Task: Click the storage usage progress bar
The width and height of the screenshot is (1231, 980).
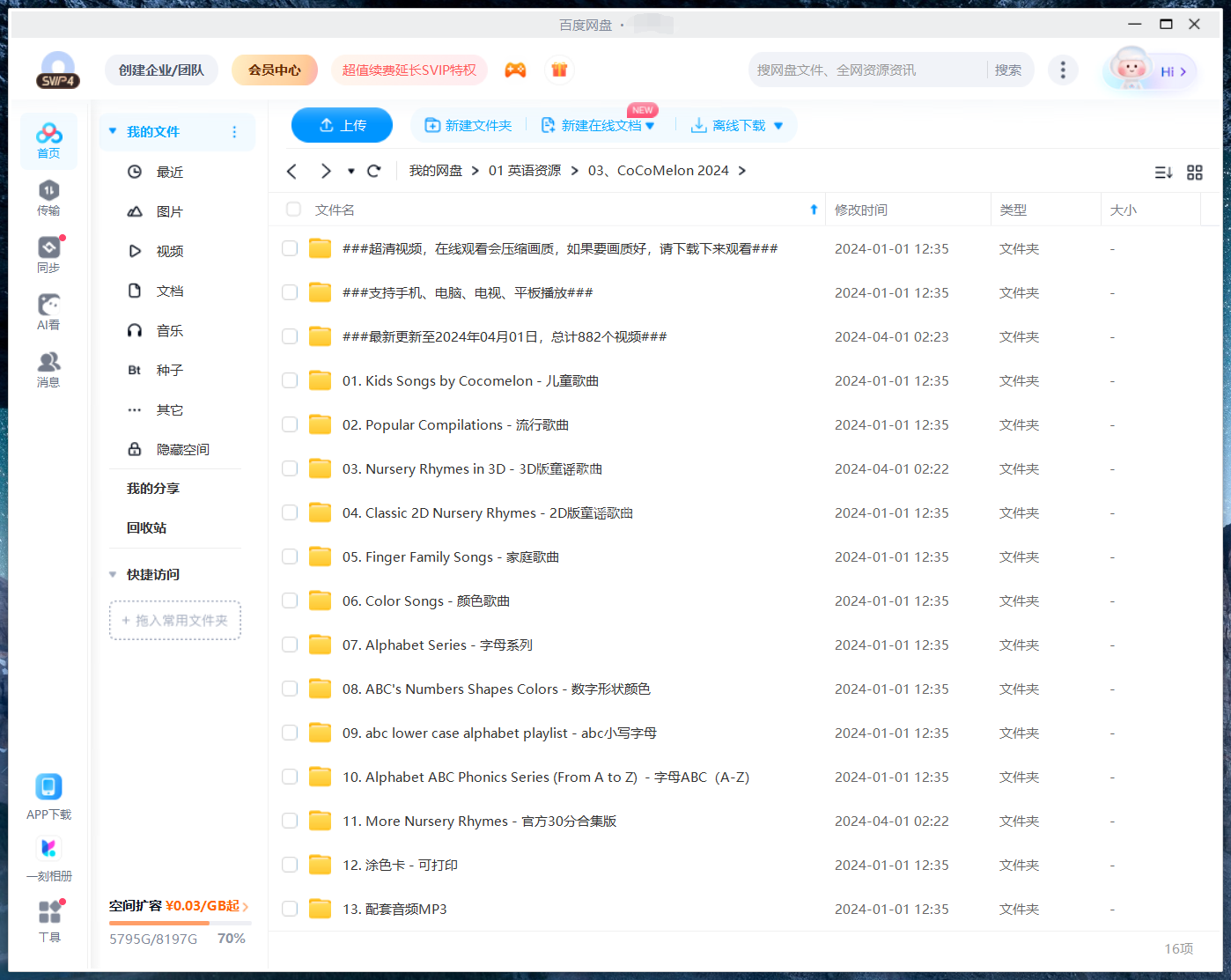Action: click(x=180, y=923)
